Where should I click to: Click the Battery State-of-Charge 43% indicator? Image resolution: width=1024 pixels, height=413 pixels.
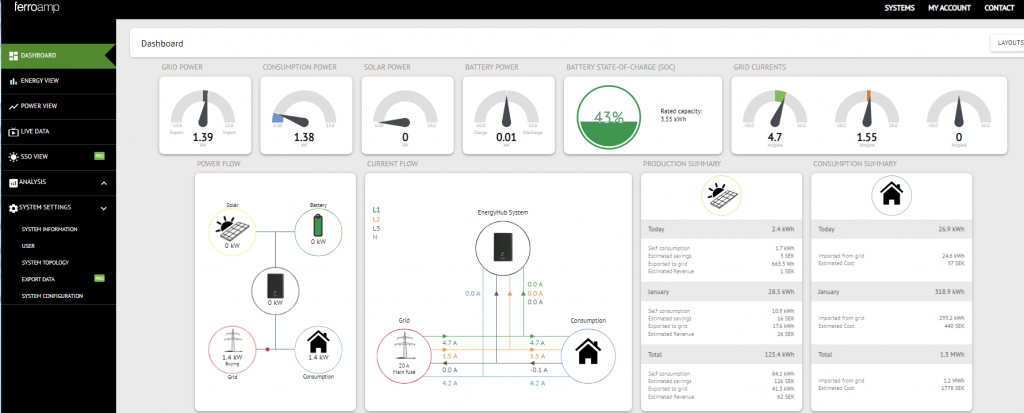coord(603,117)
